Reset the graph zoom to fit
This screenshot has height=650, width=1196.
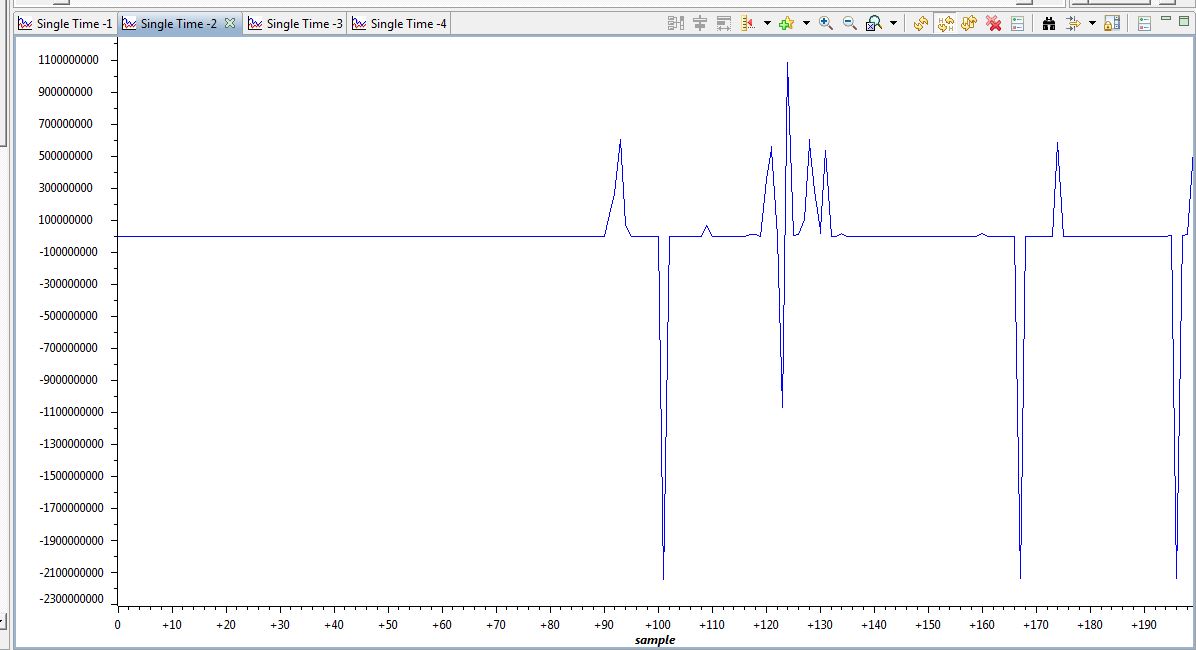(872, 23)
